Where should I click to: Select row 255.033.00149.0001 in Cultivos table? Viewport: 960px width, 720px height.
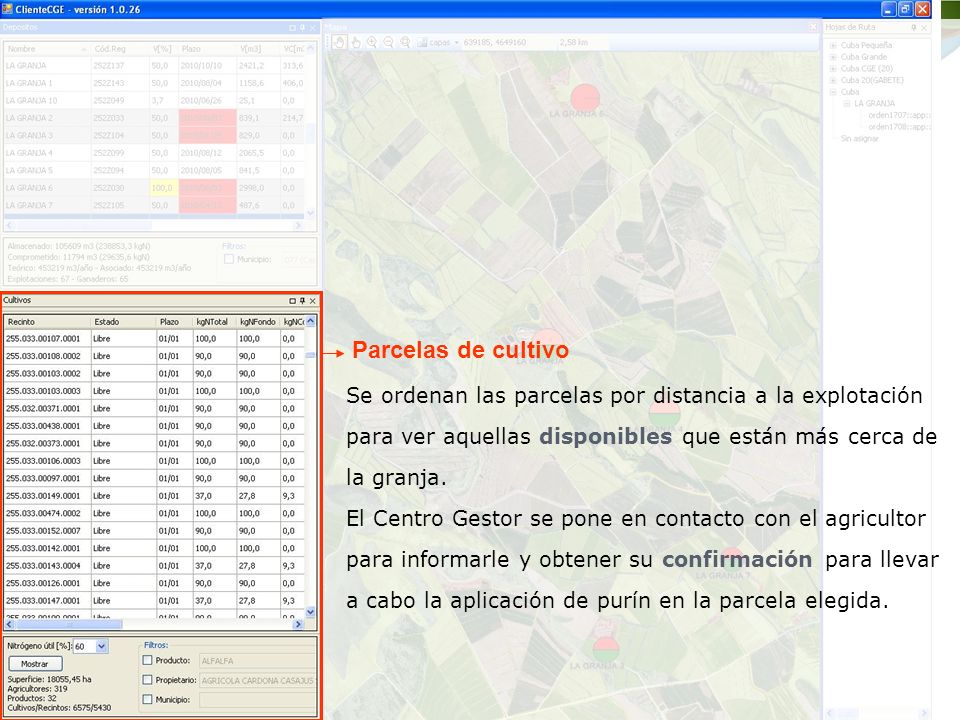tap(154, 496)
